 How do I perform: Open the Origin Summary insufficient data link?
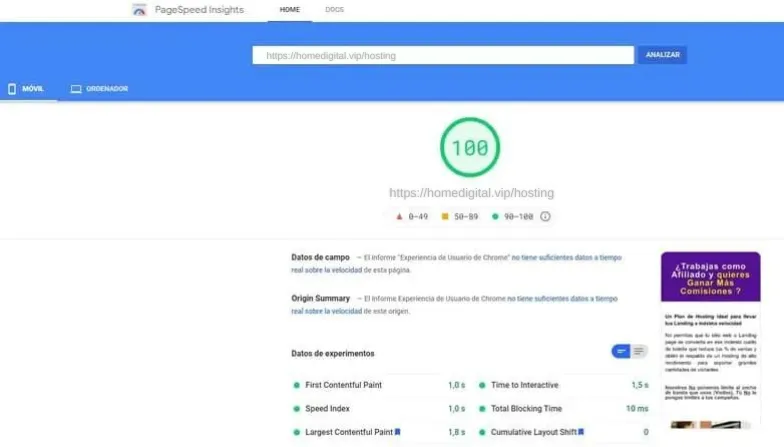point(454,304)
